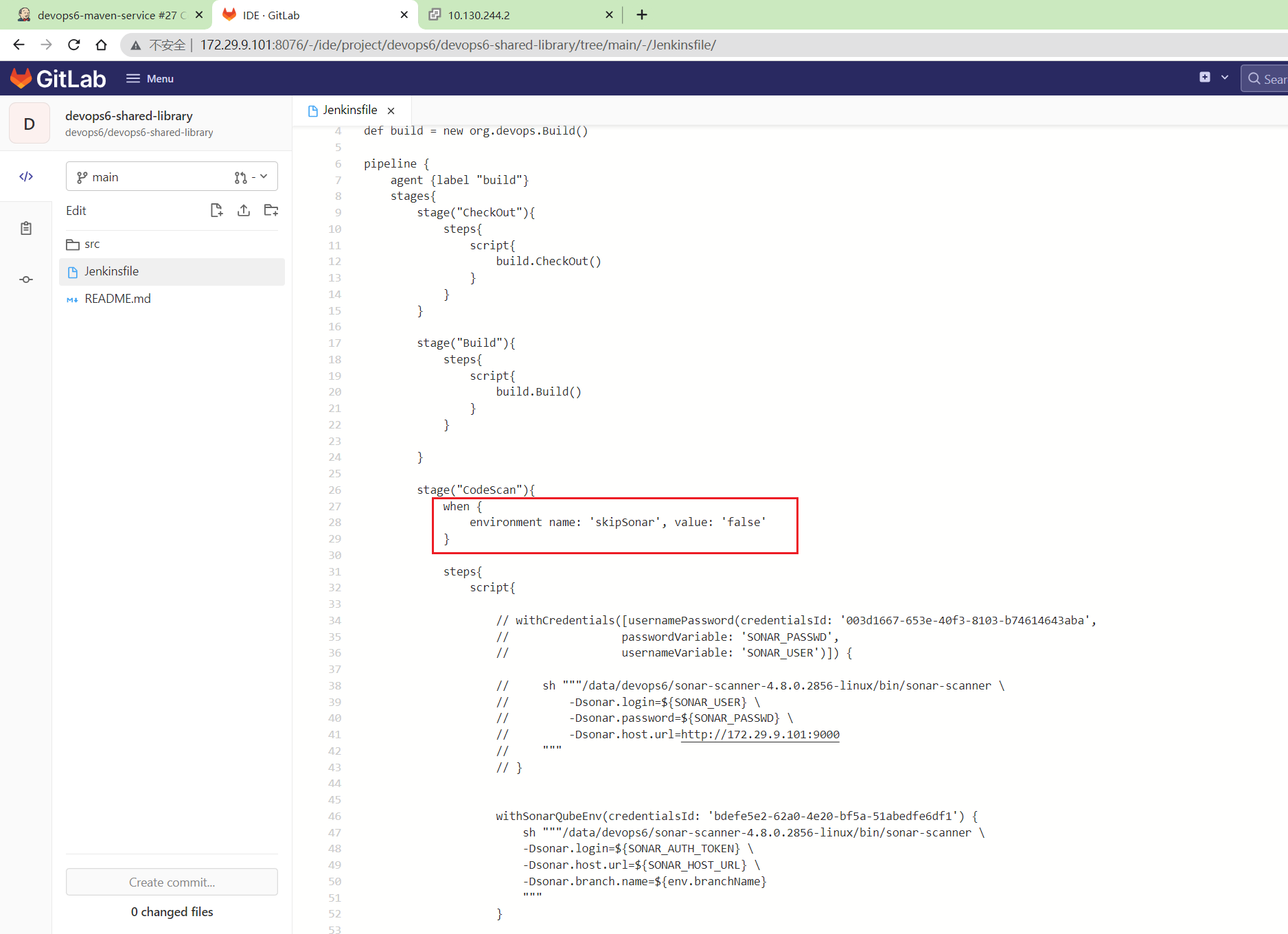Close the 10.130.244.2 browser tab
The width and height of the screenshot is (1288, 934).
click(x=609, y=14)
